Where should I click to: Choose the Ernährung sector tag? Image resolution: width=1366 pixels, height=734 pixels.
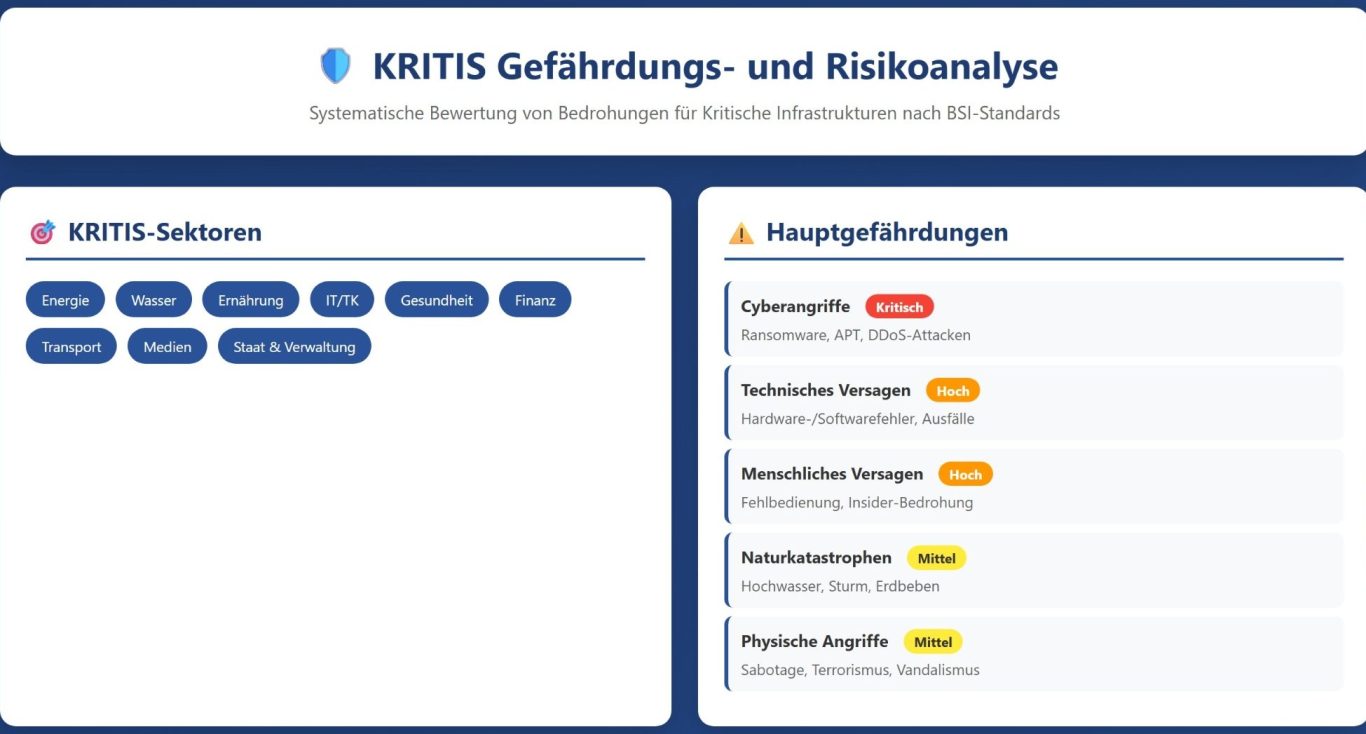[250, 300]
